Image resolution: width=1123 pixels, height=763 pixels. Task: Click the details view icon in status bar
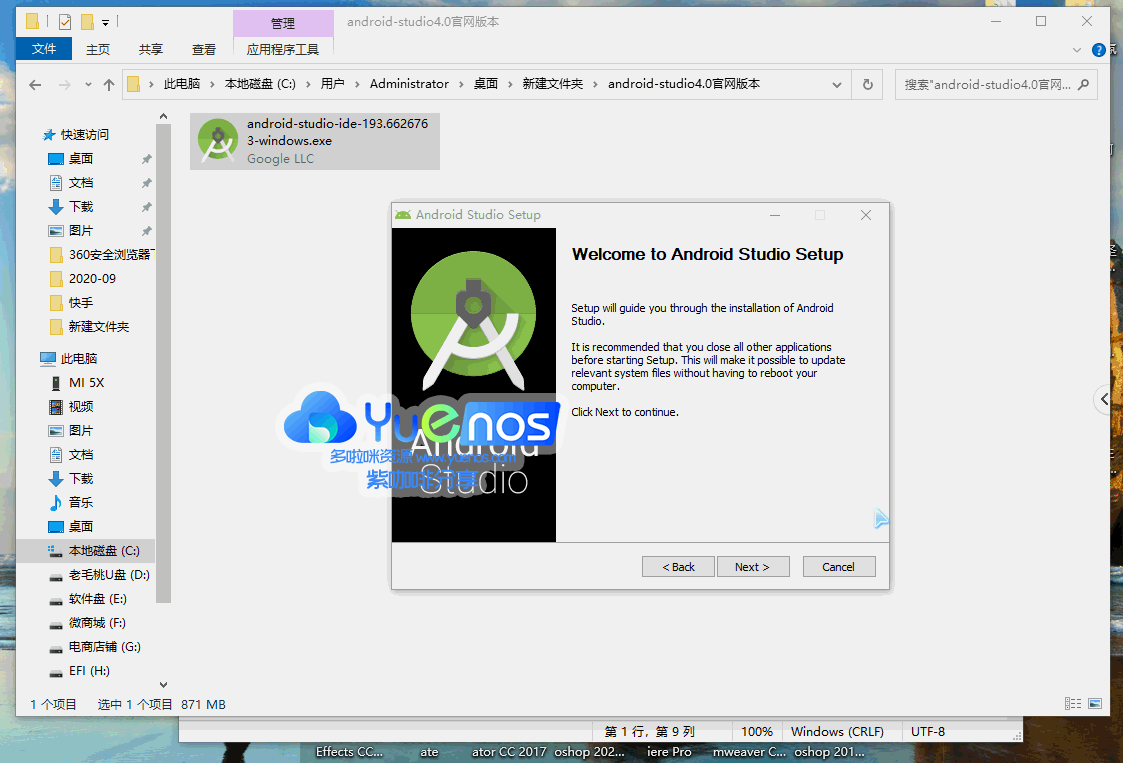click(1072, 703)
